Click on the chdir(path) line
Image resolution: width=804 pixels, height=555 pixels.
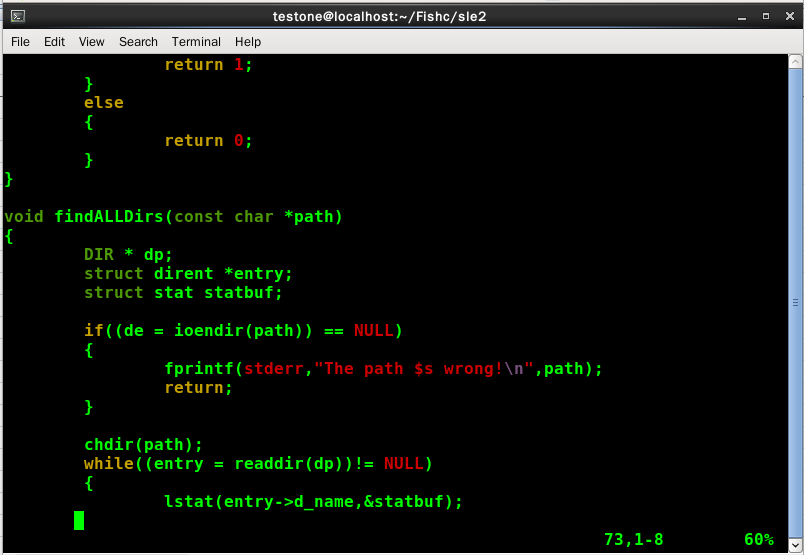point(143,445)
